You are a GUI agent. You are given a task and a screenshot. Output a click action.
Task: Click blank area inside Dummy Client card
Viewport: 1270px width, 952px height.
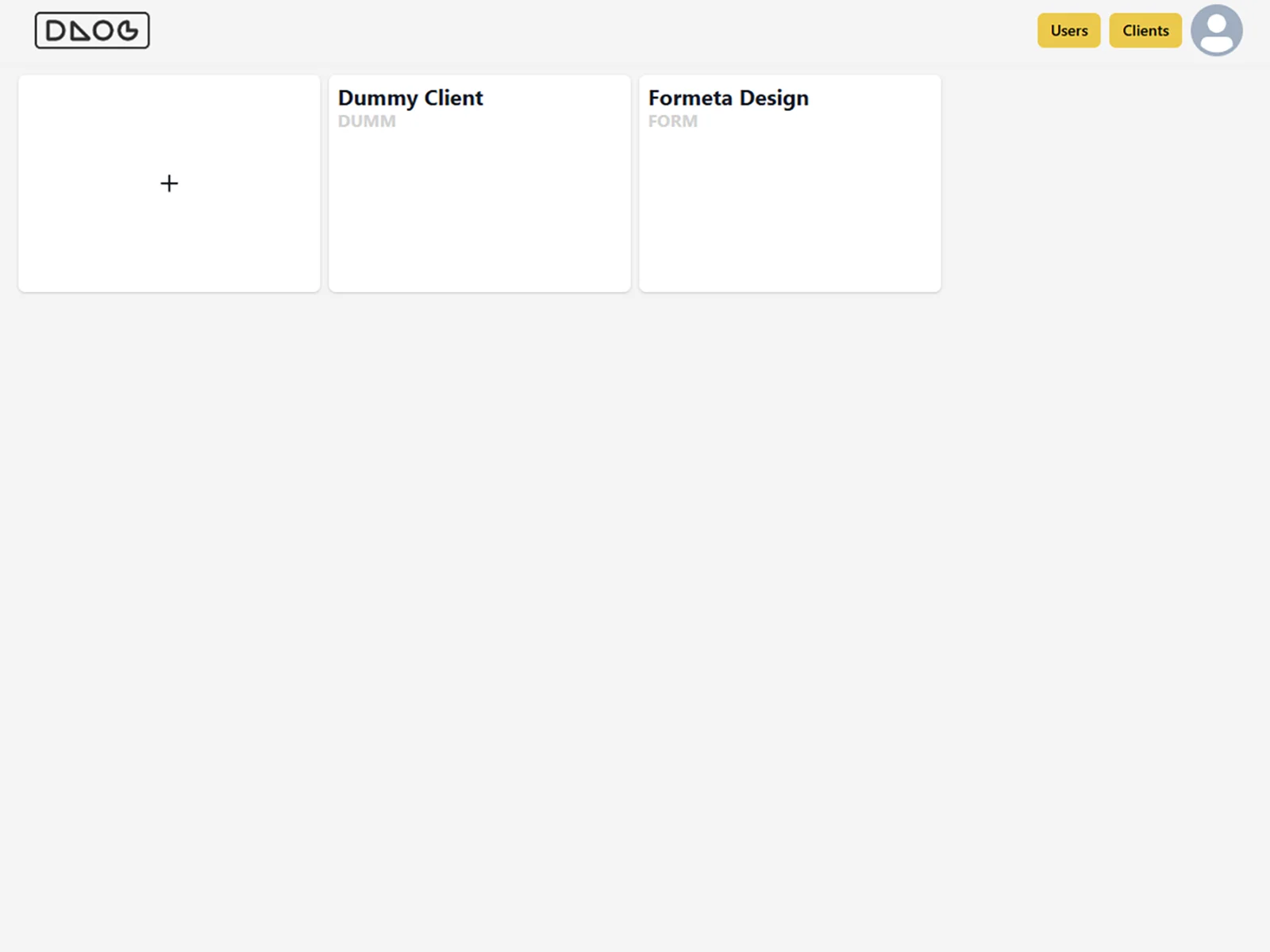click(x=479, y=222)
